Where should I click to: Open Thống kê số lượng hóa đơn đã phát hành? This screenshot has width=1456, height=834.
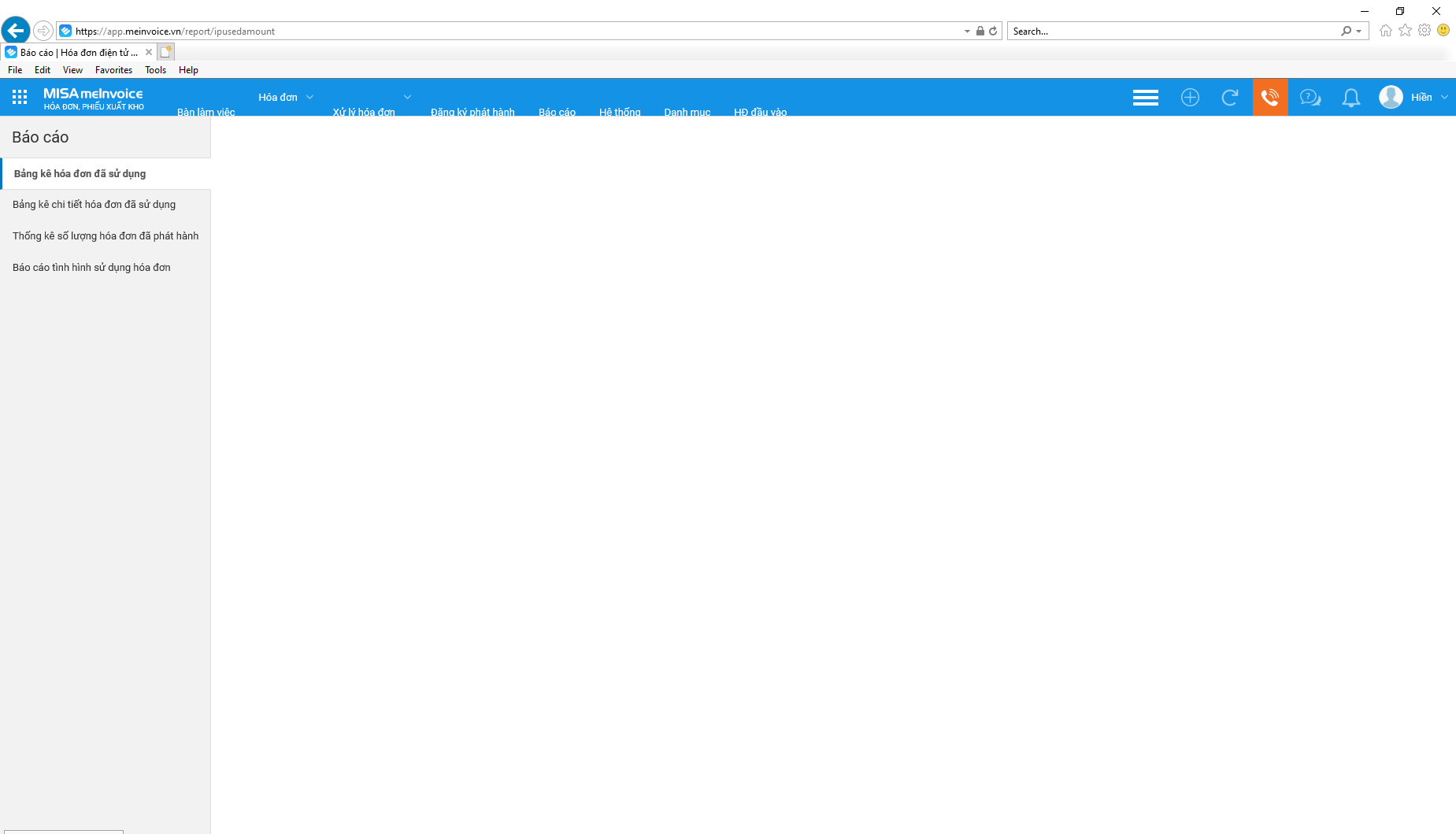pos(106,236)
